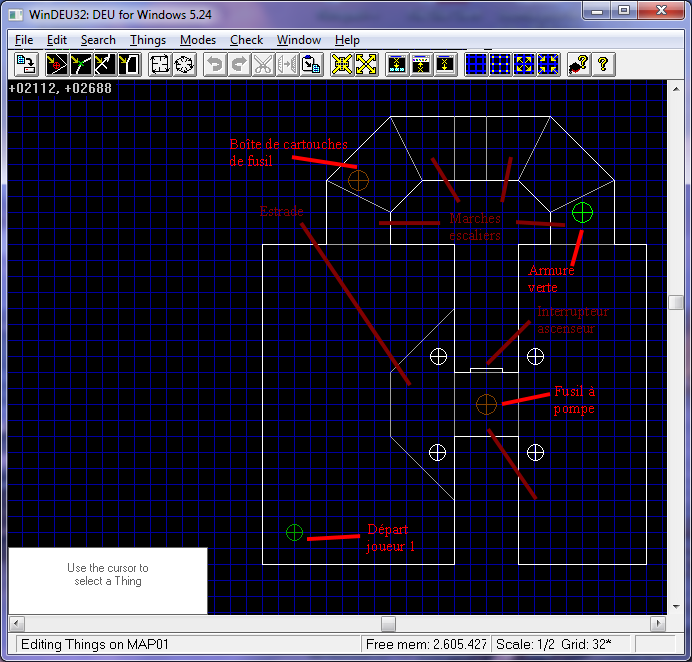Toggle dotted grid snap icon
The width and height of the screenshot is (692, 662).
point(500,64)
